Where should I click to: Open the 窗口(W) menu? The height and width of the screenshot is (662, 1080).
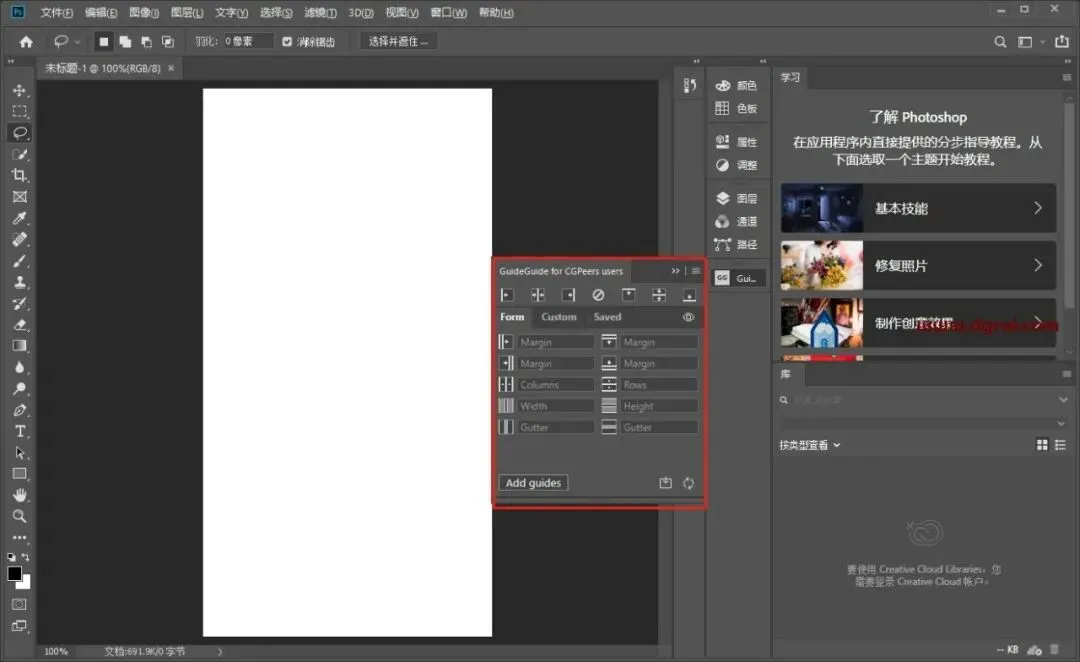click(448, 12)
